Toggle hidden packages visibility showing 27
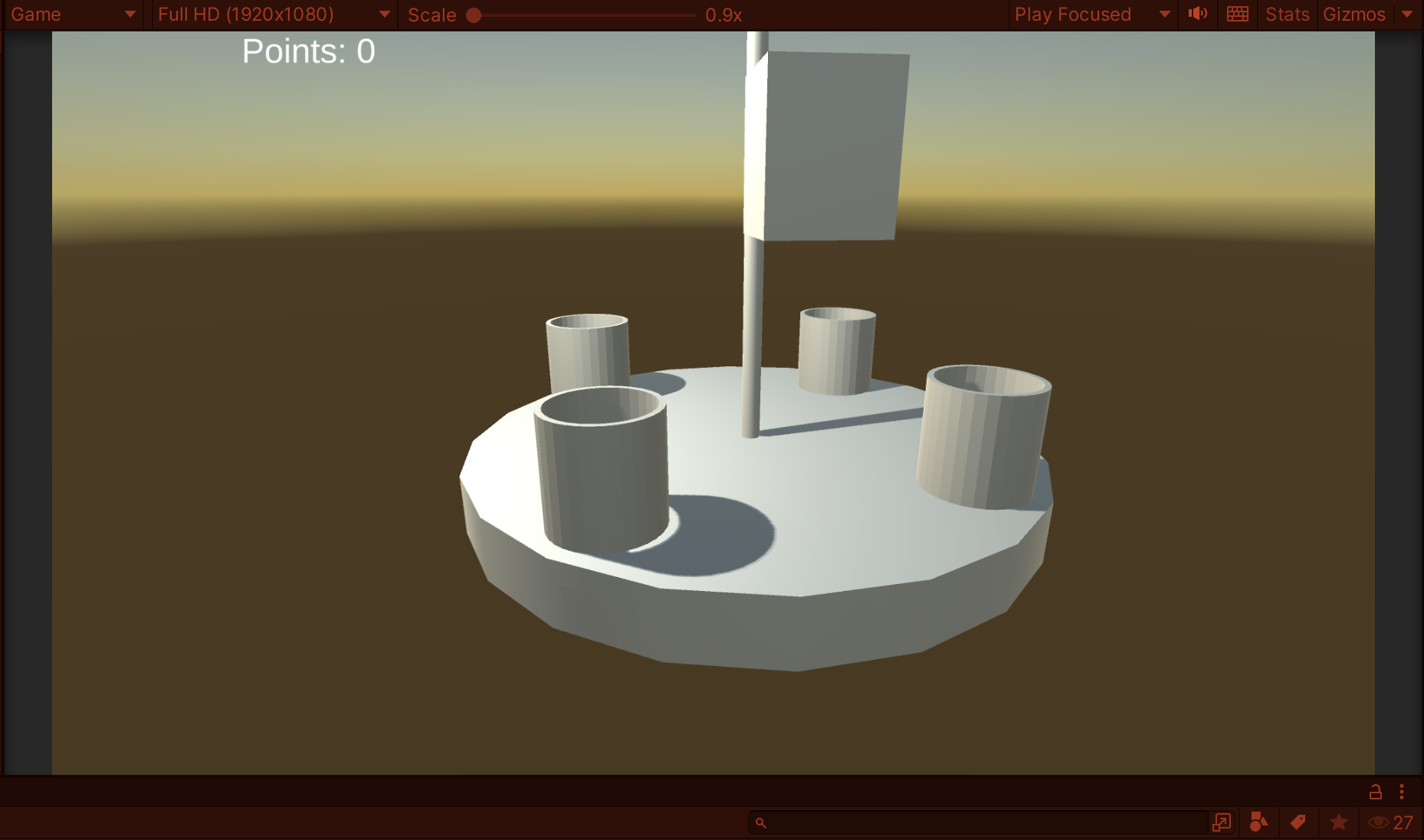Screen dimensions: 1424x840 (x=1390, y=822)
